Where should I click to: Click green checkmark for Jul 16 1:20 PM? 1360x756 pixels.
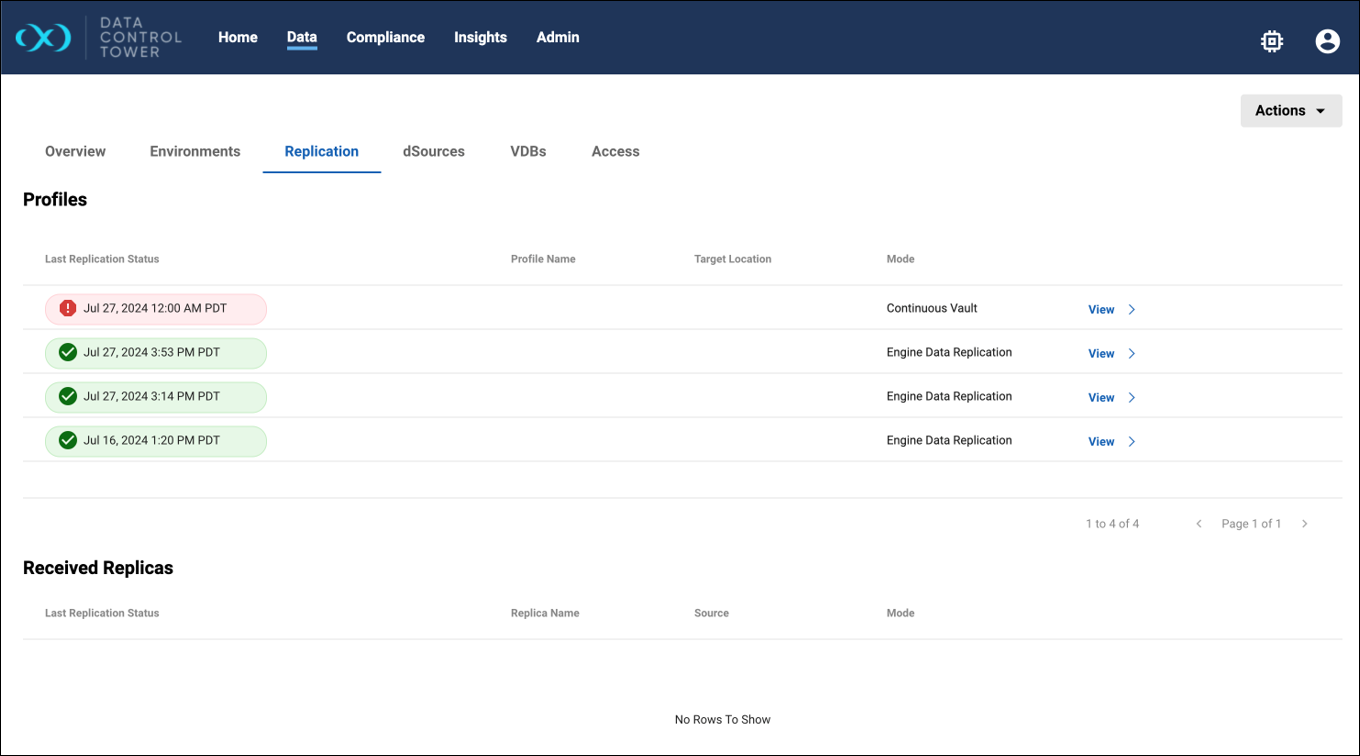coord(68,441)
